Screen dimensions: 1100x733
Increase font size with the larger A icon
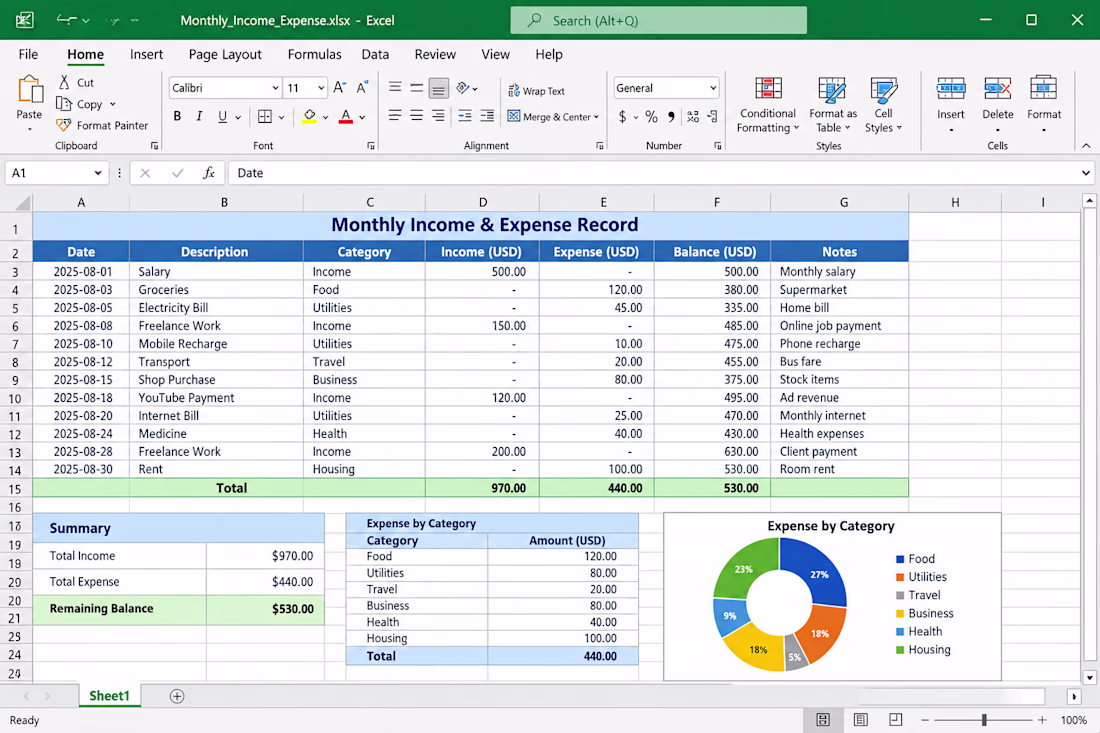tap(340, 88)
